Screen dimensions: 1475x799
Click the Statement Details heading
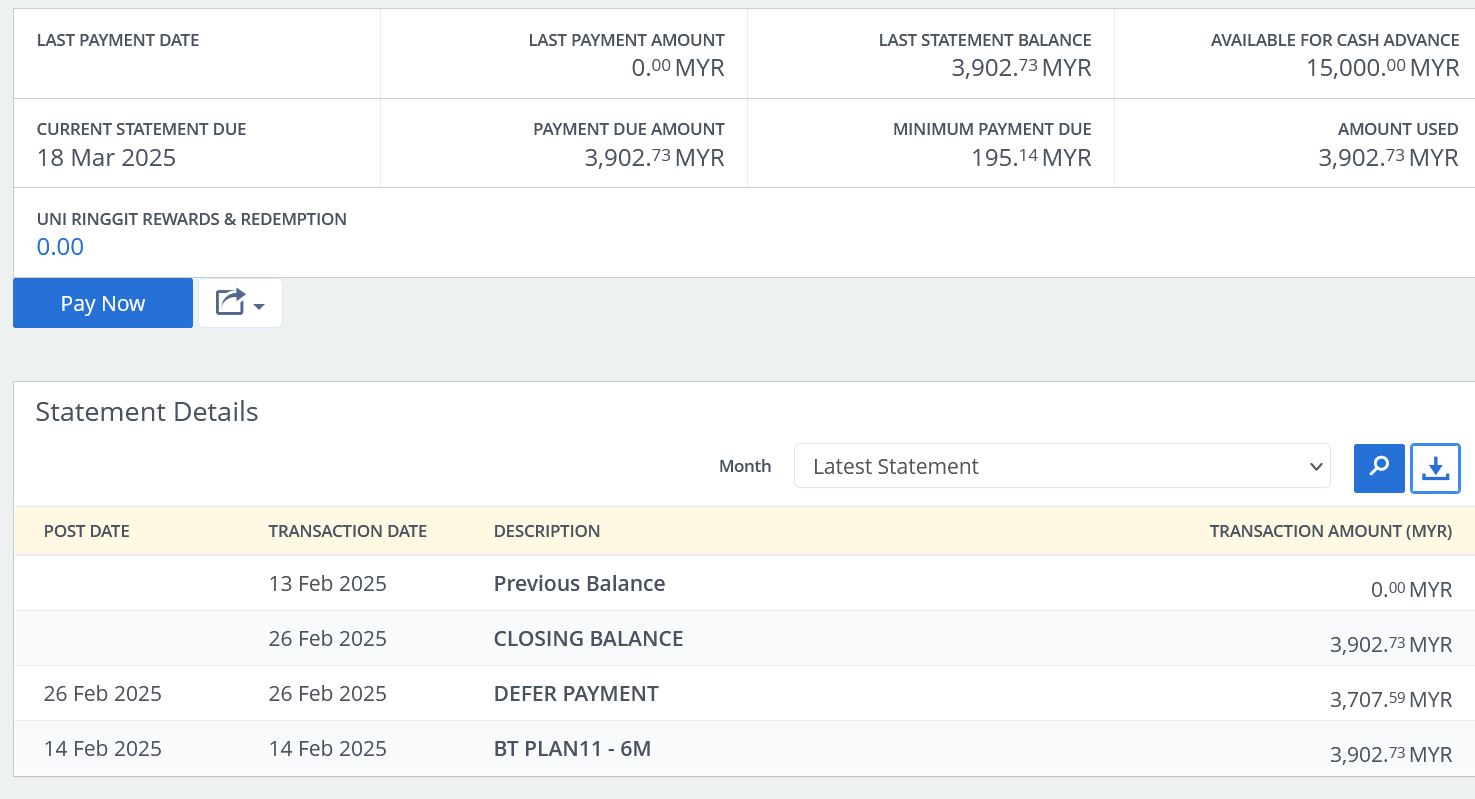tap(147, 412)
